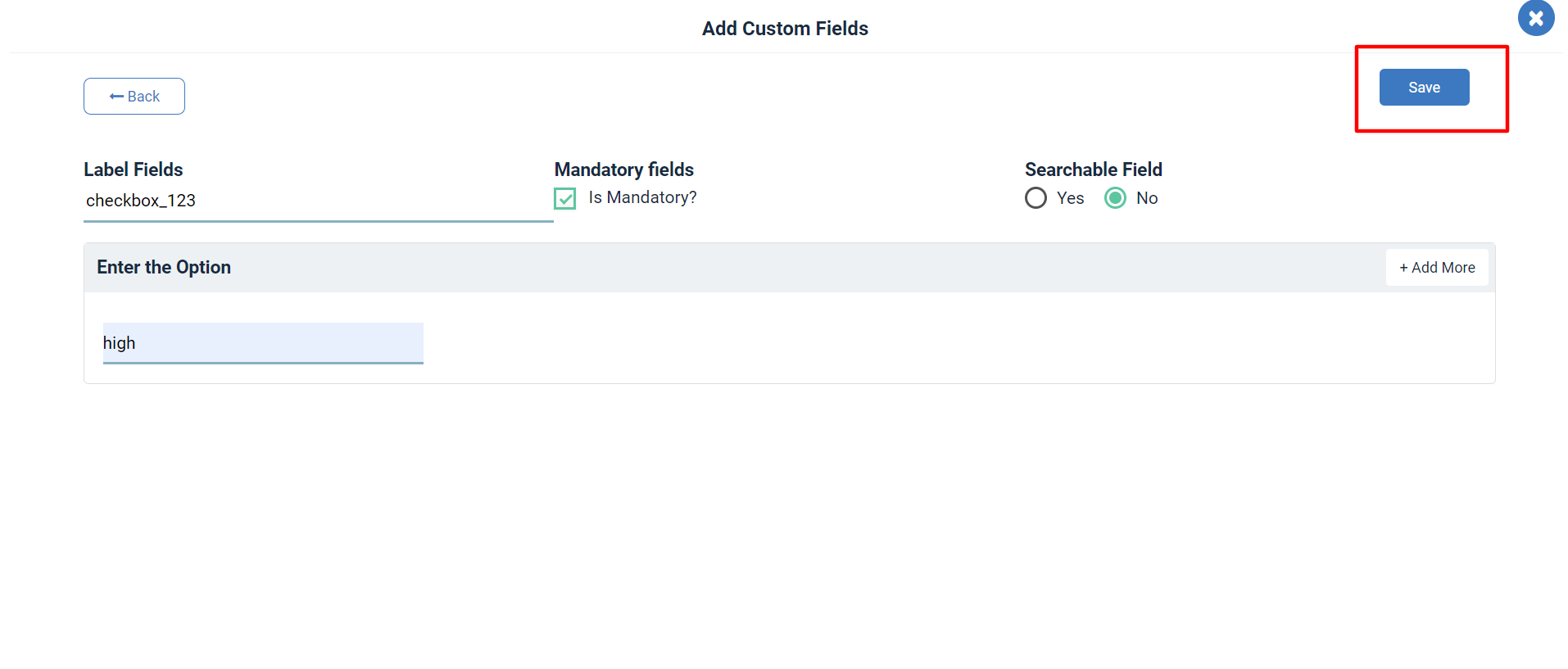This screenshot has height=669, width=1568.
Task: Click the "Enter the Option" section header
Action: (164, 267)
